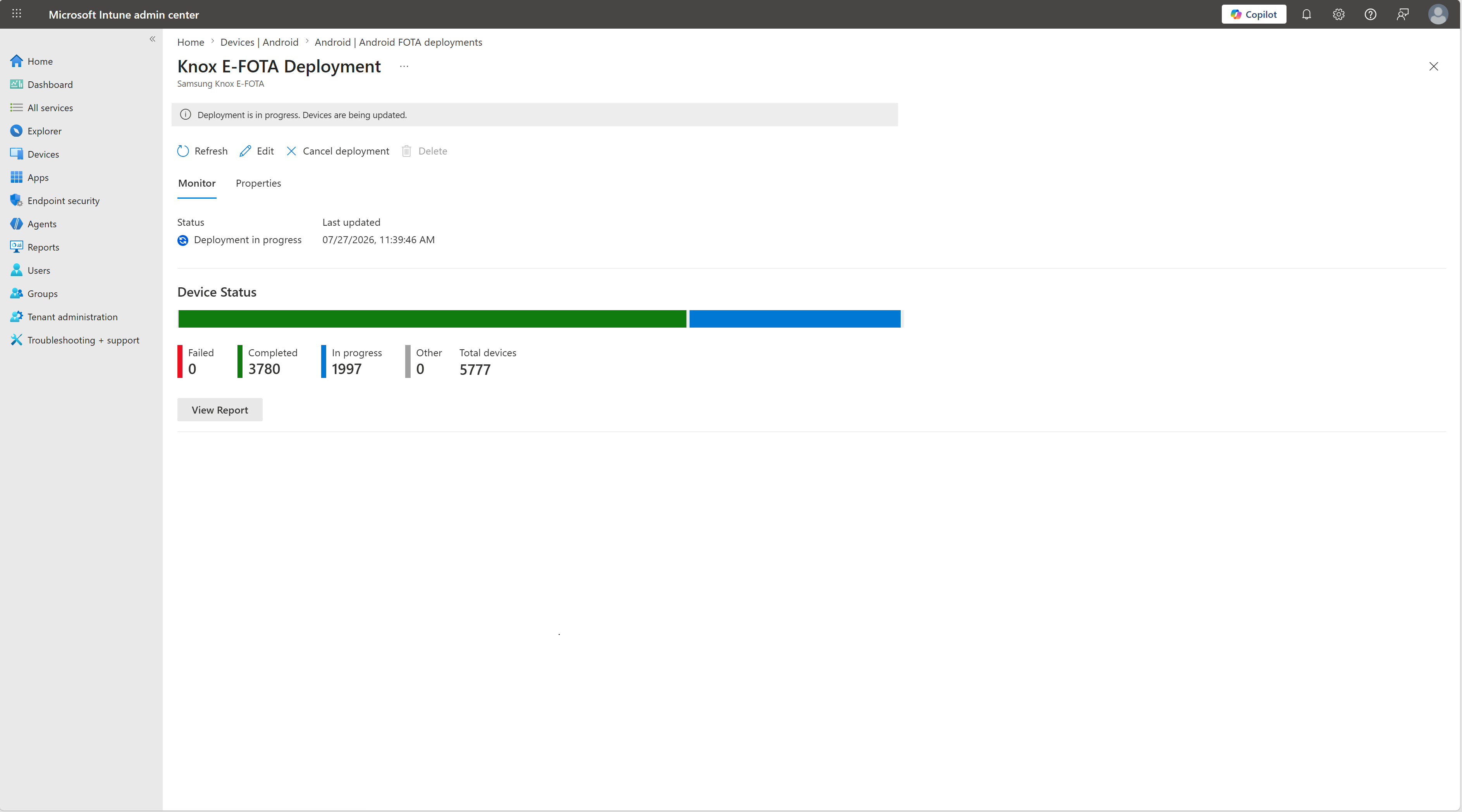Click the All services icon
This screenshot has height=812, width=1462.
point(16,107)
